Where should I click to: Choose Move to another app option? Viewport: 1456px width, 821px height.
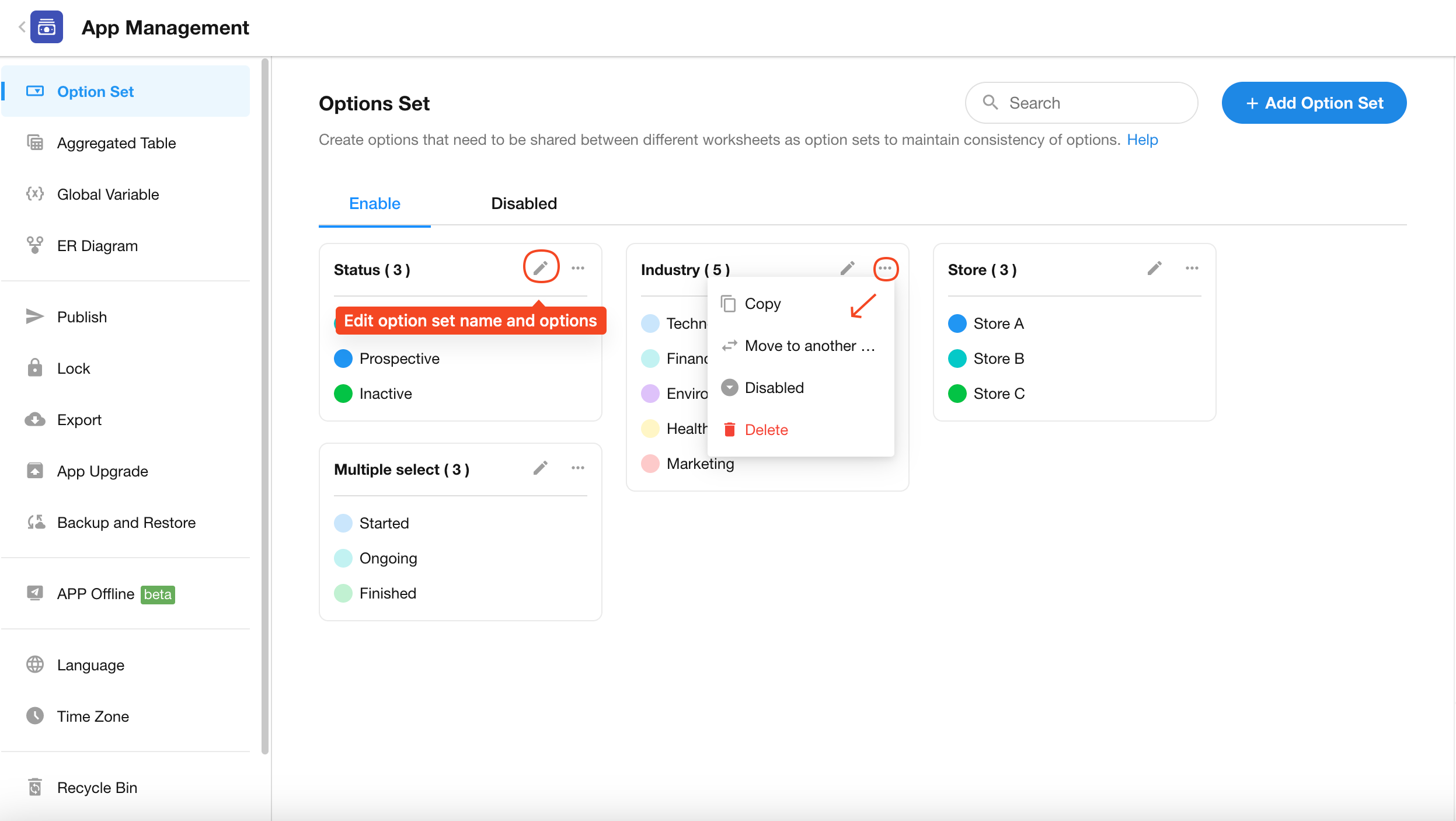click(809, 346)
